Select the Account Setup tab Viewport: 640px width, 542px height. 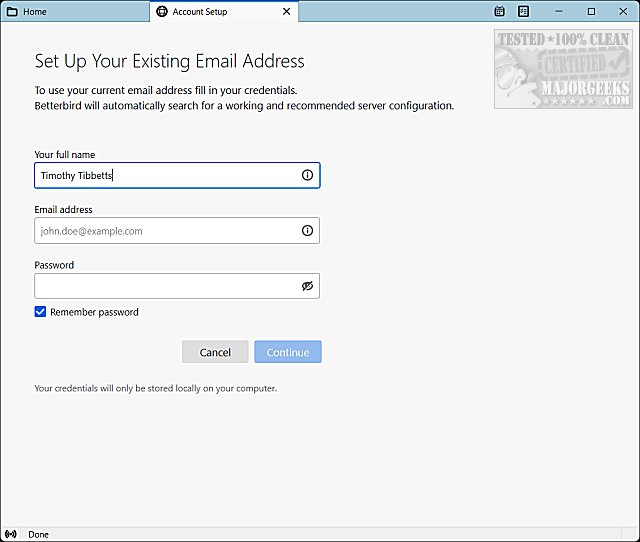click(x=215, y=12)
